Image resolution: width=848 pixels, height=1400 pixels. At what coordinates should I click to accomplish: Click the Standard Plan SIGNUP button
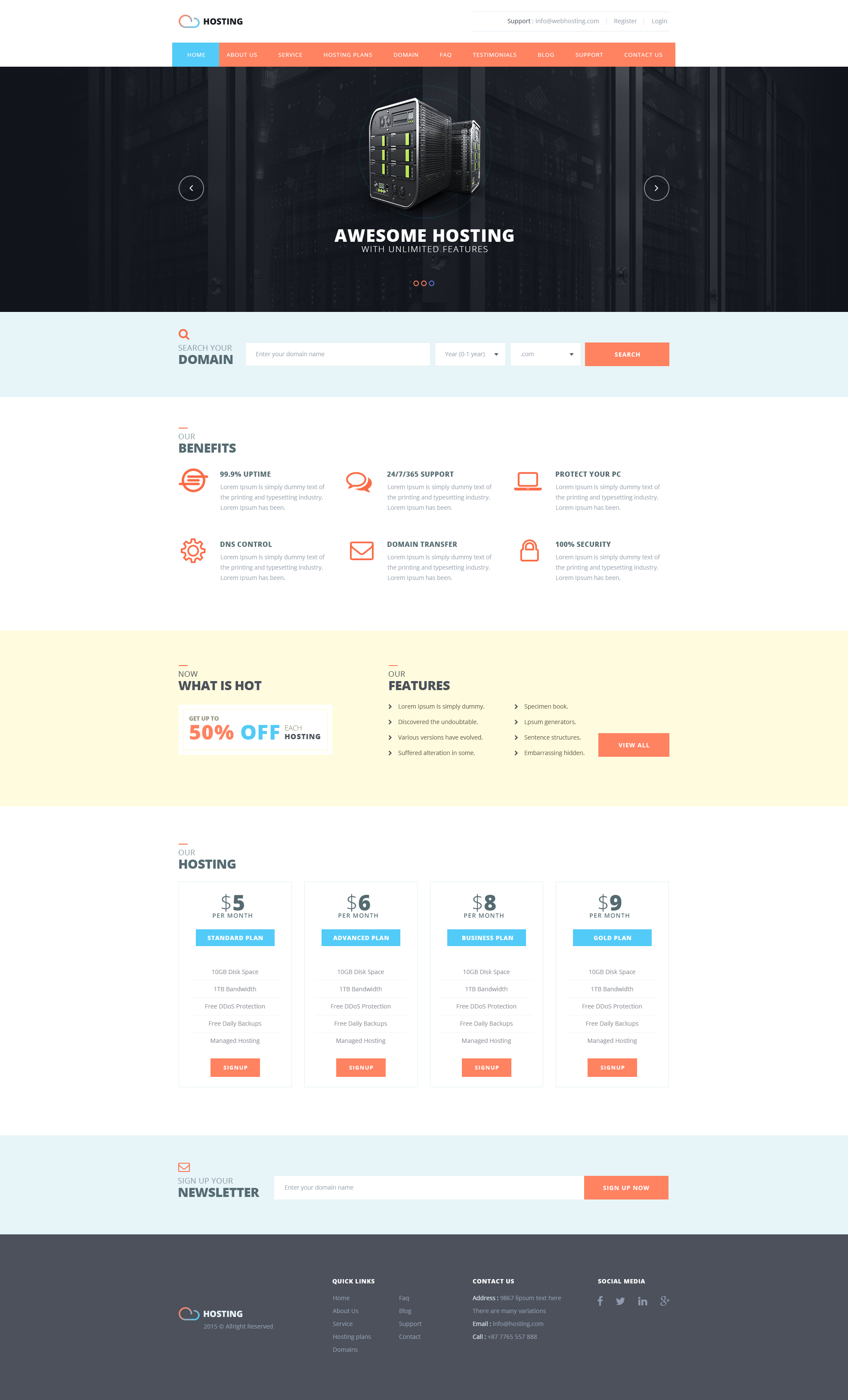pos(235,1068)
